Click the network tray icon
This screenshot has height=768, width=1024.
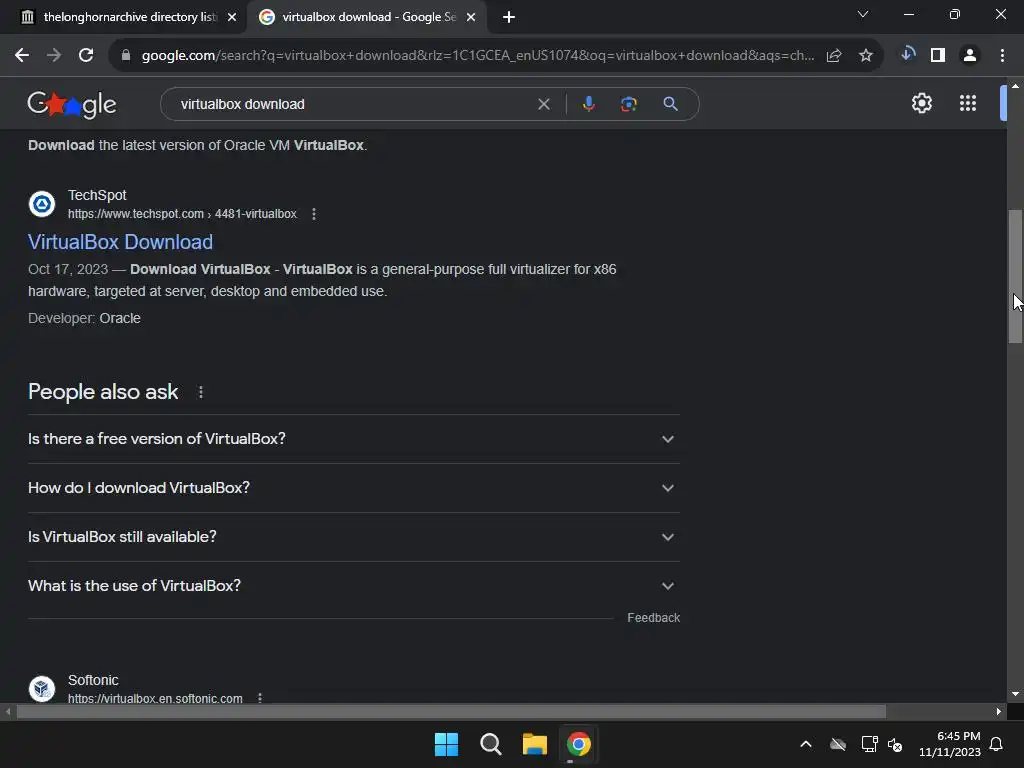click(x=869, y=744)
